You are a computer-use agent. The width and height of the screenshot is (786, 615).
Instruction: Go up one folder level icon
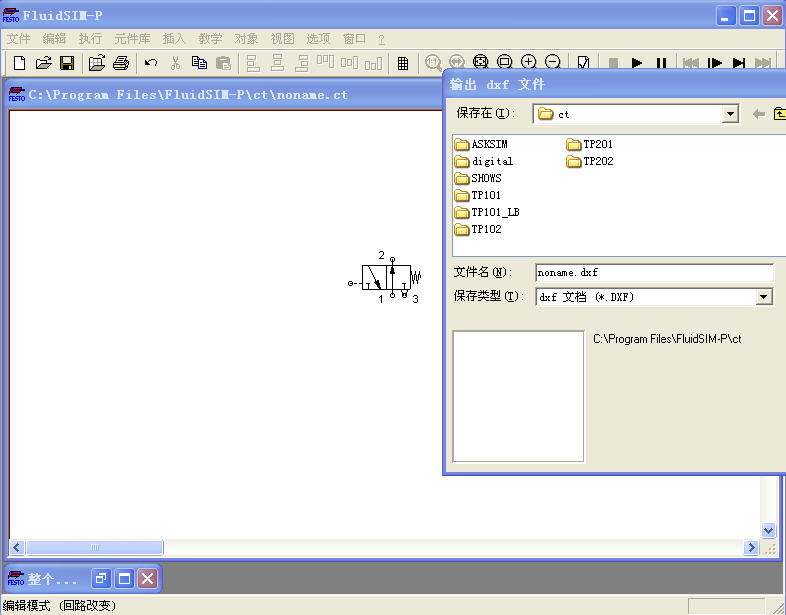point(780,114)
